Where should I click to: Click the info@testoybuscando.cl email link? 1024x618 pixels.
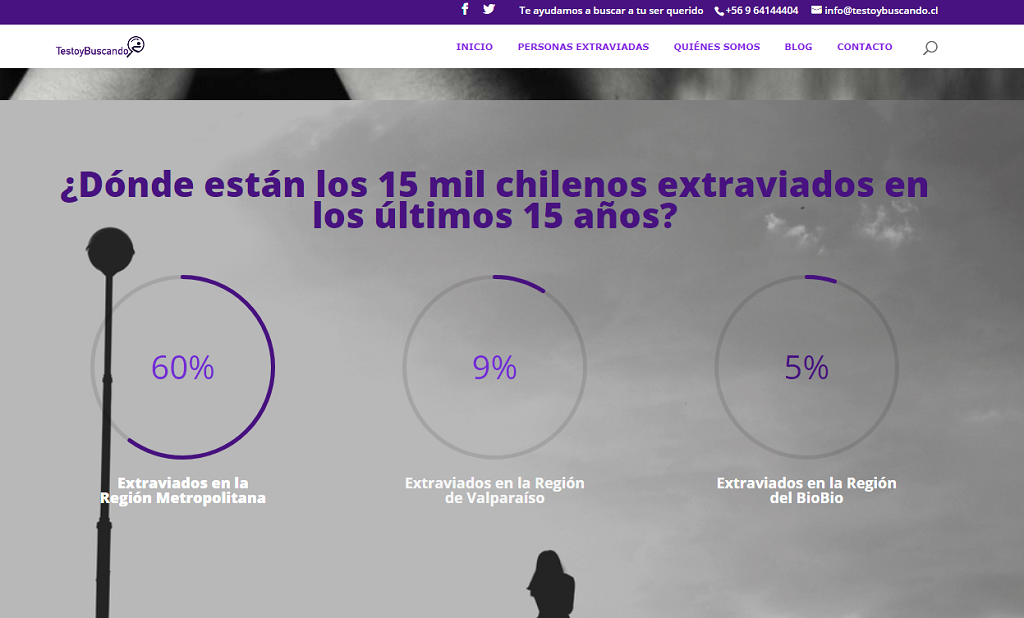point(881,10)
